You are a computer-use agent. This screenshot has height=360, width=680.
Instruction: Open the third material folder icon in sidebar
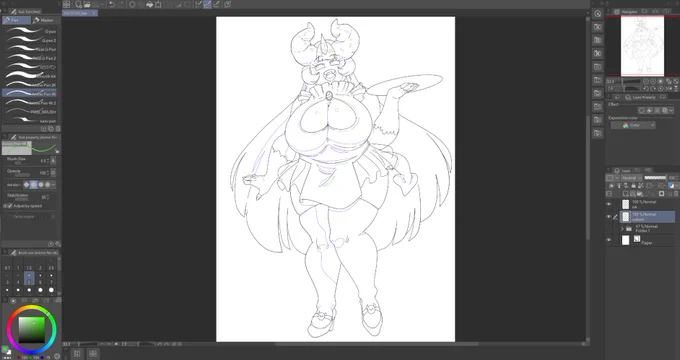(x=598, y=53)
